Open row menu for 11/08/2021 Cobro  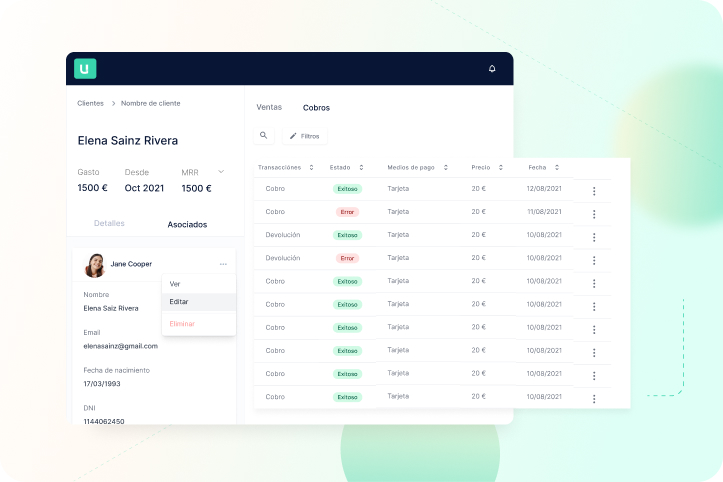[594, 214]
